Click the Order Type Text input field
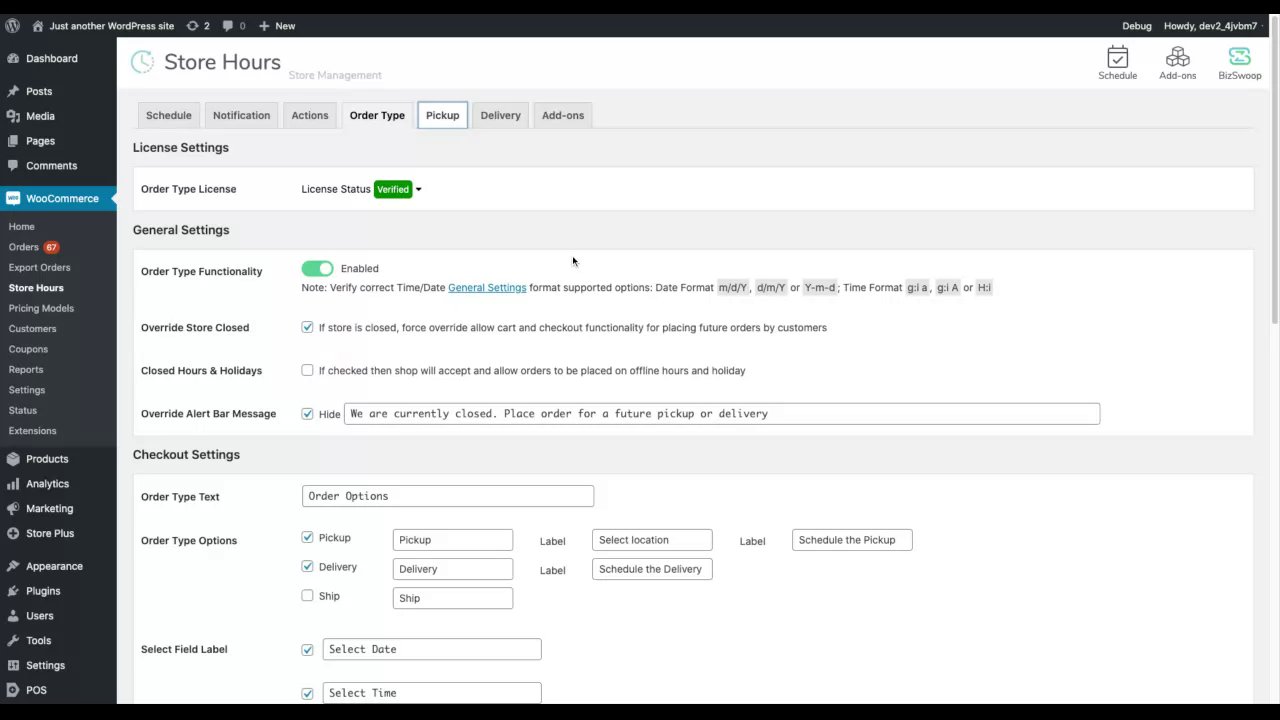Screen dimensions: 1280x720 tap(448, 496)
